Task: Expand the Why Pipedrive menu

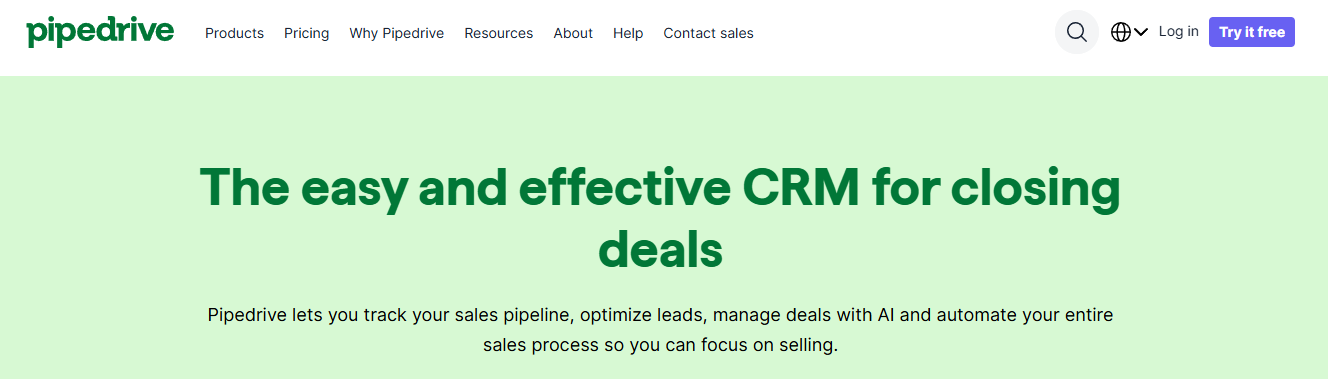Action: tap(396, 33)
